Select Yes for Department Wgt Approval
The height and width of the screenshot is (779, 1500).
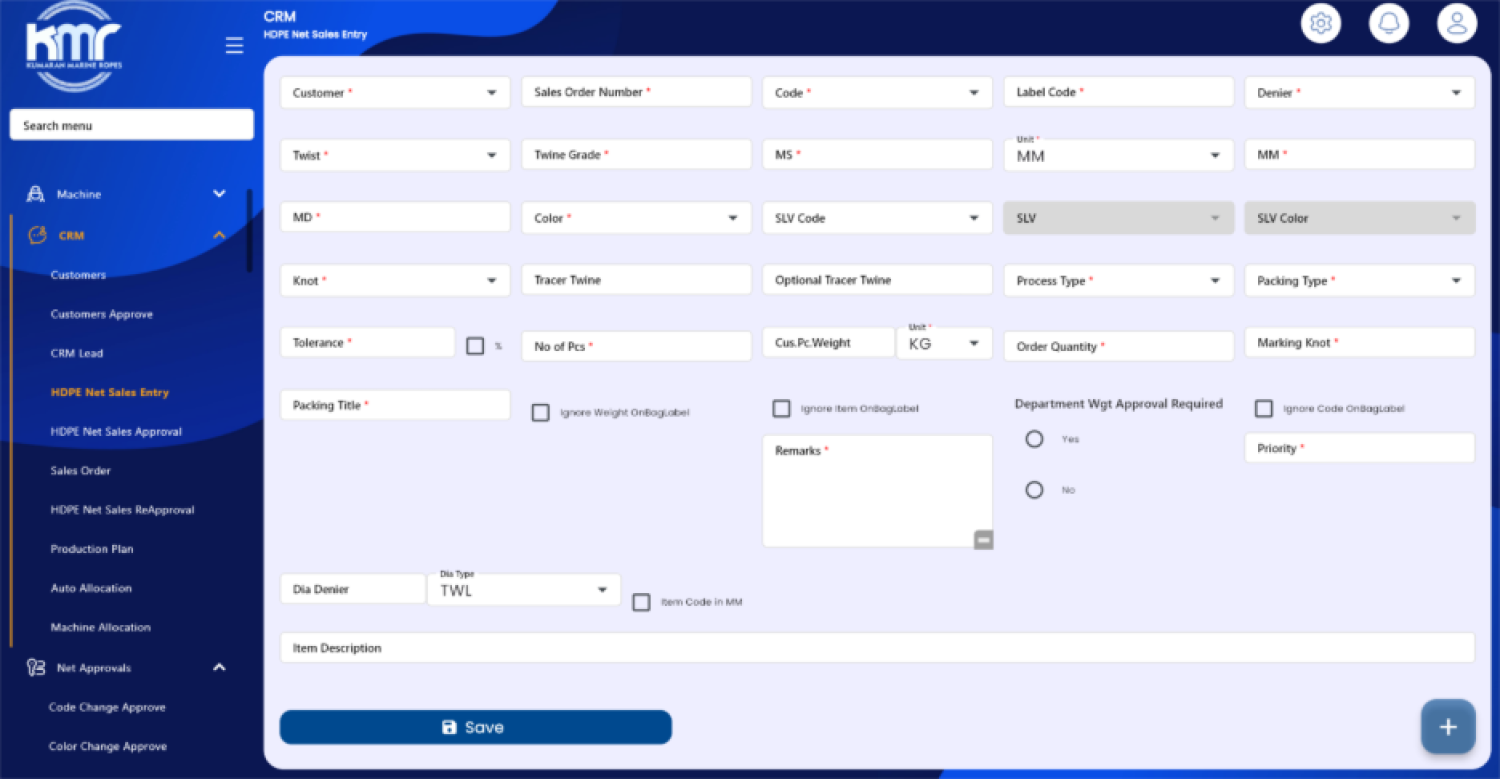point(1034,439)
